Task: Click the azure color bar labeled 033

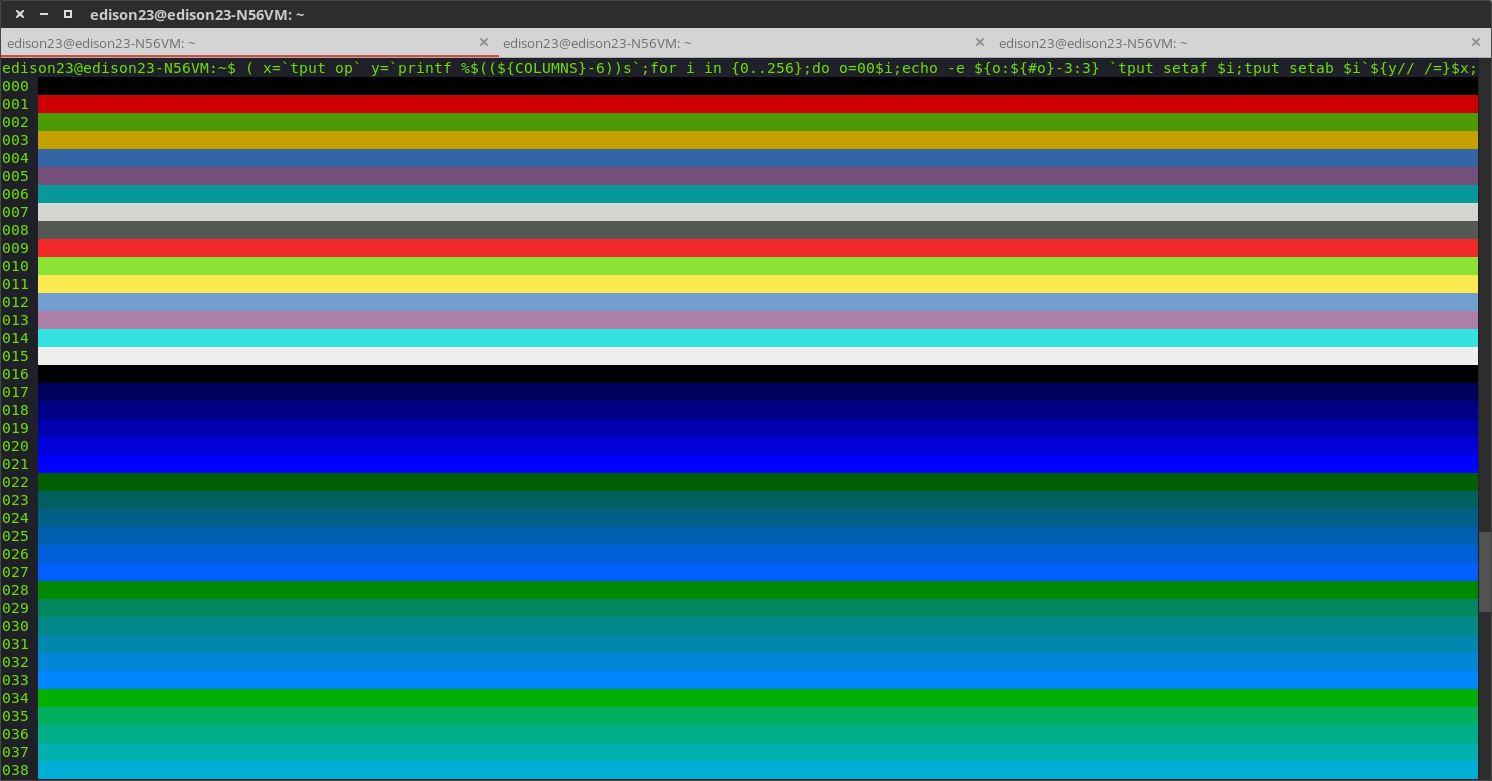Action: click(758, 680)
